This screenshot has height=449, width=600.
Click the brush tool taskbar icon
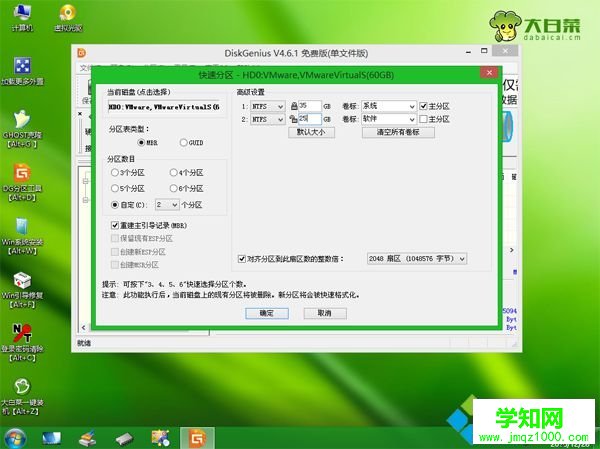(x=87, y=439)
